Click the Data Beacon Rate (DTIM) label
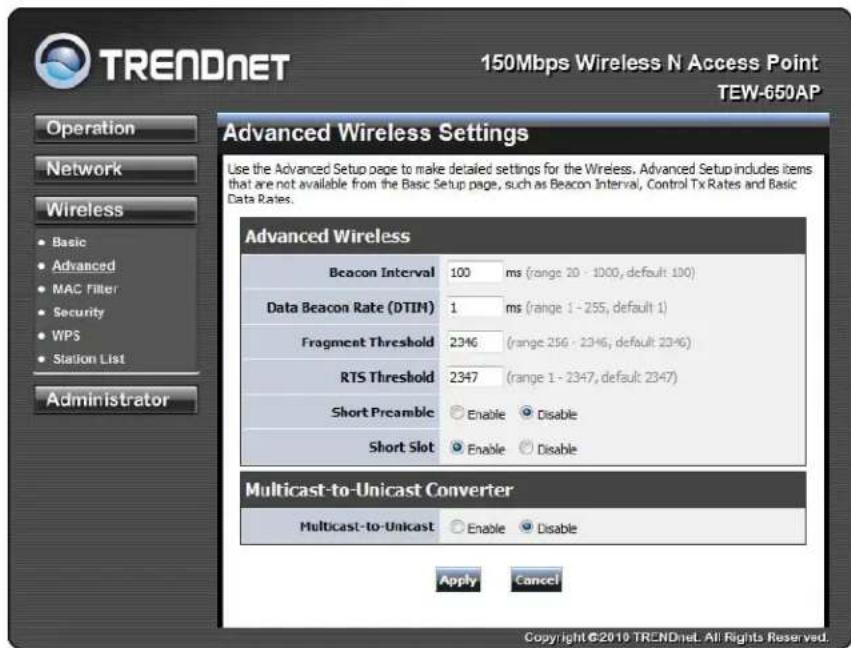Viewport: 851px width, 648px height. (351, 308)
